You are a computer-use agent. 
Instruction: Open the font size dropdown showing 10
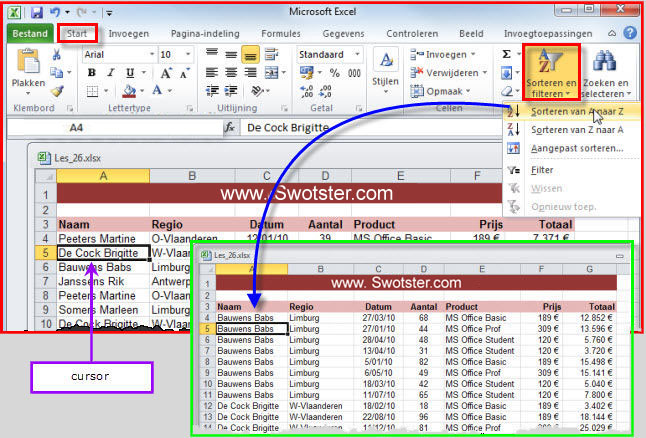(188, 54)
